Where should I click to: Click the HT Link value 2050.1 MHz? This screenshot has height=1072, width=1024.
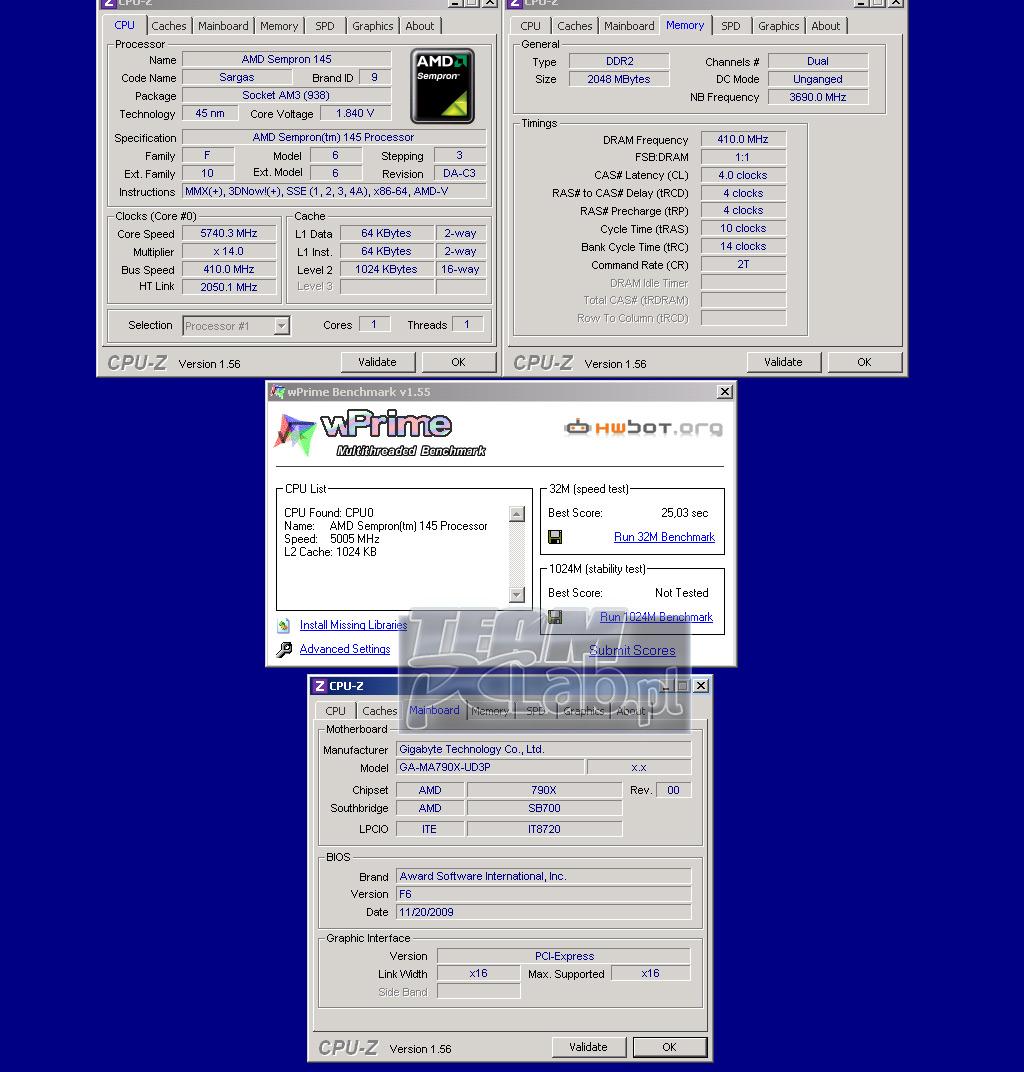coord(229,287)
